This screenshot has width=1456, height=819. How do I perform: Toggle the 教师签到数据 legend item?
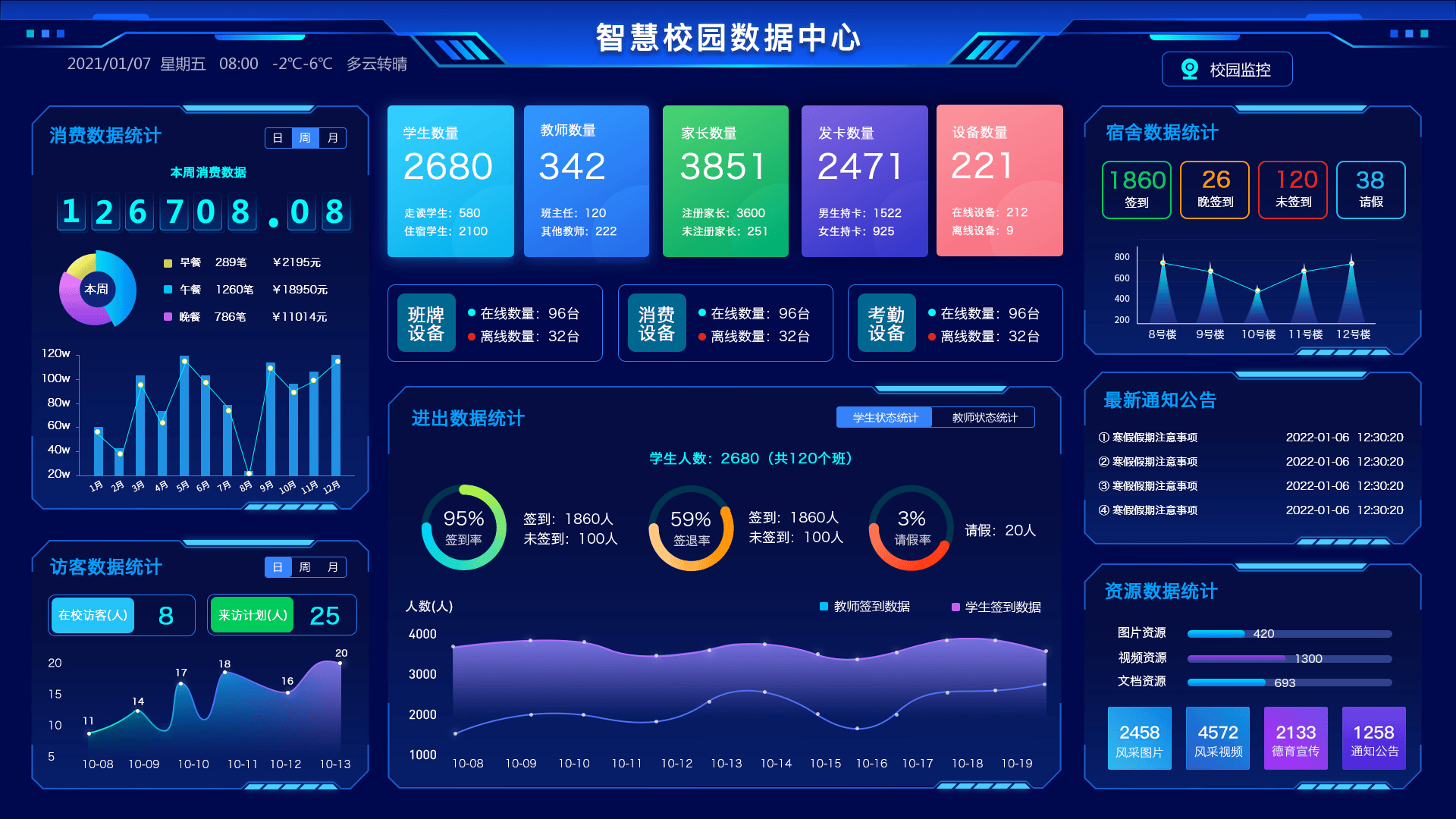864,607
